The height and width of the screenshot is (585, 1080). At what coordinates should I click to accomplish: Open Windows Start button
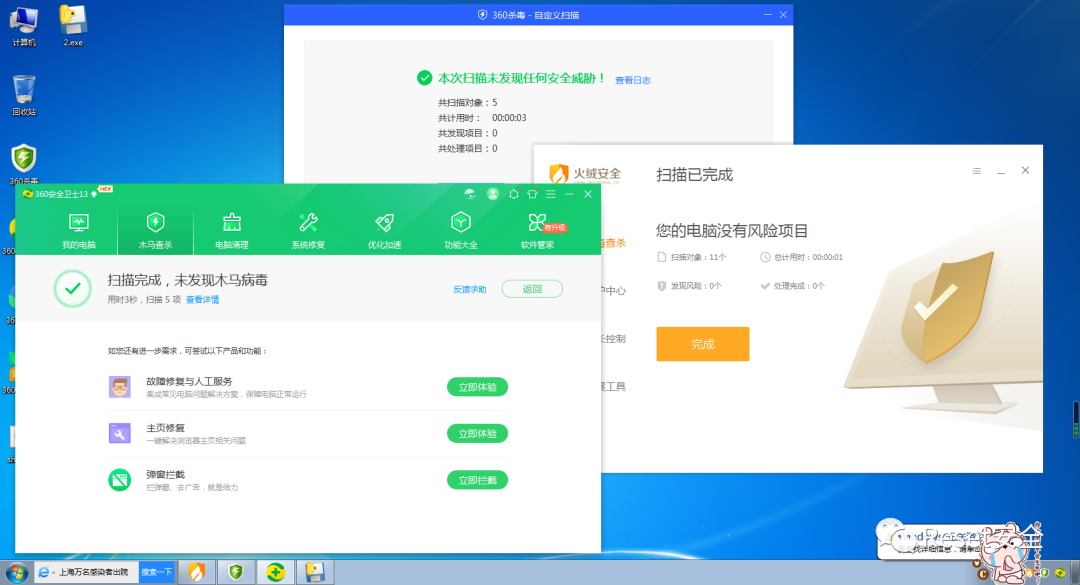click(17, 573)
